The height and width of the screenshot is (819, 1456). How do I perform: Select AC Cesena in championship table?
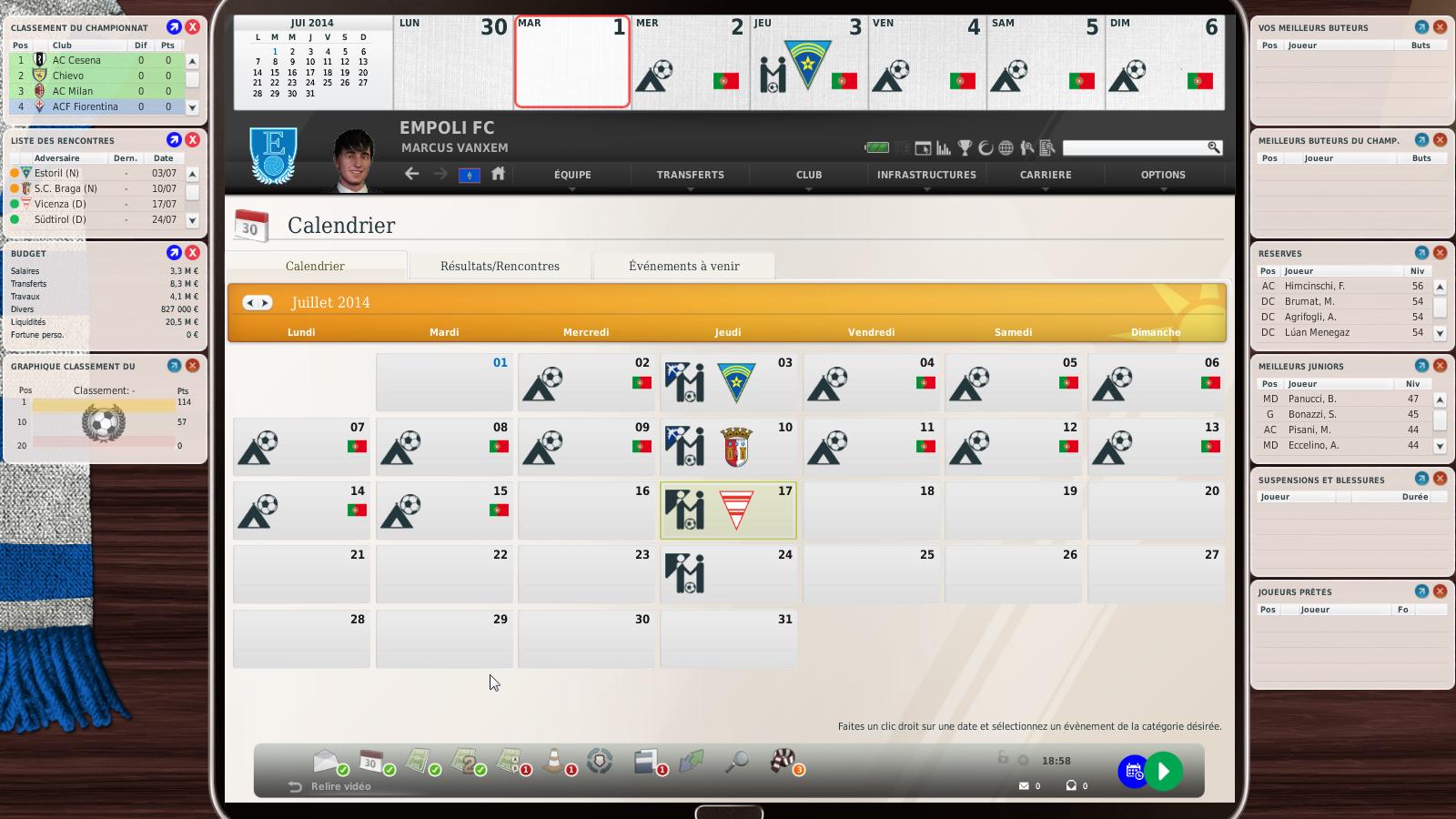[96, 60]
